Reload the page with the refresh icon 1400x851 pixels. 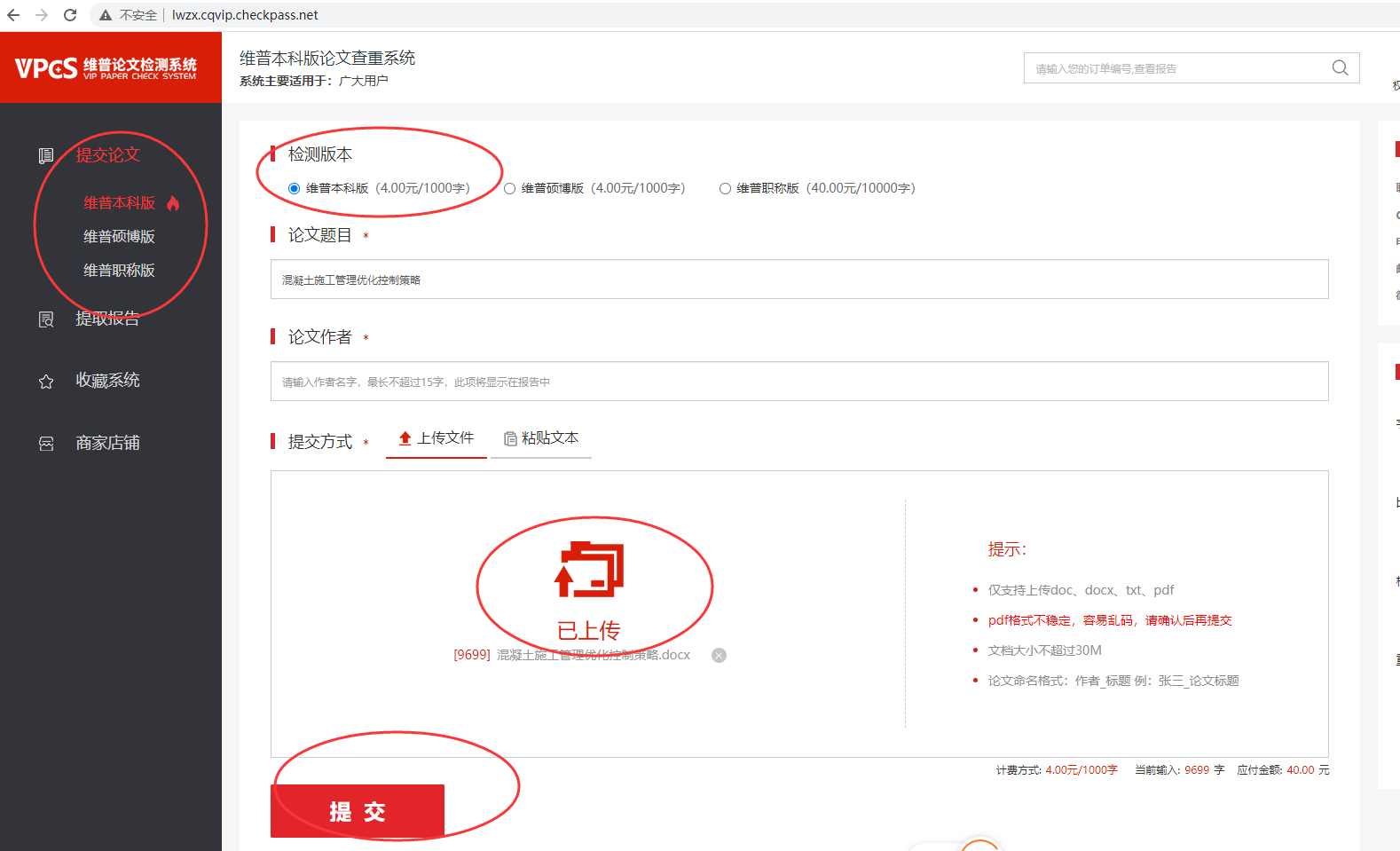[70, 15]
